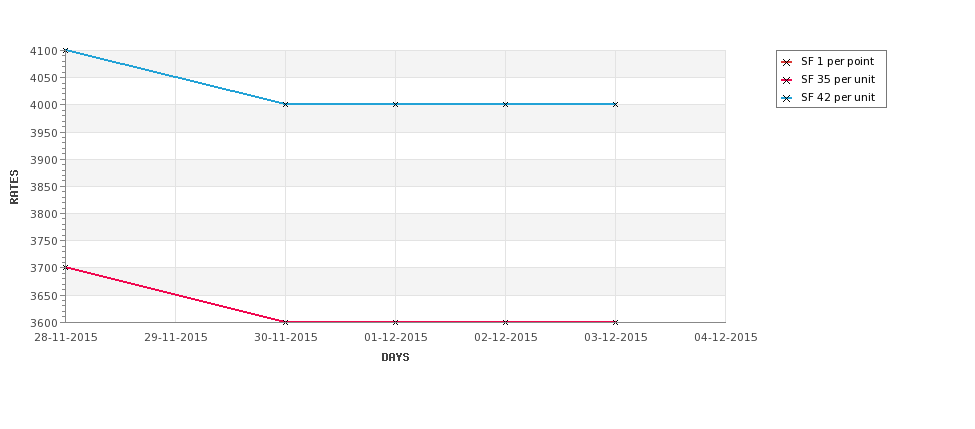Screen dimensions: 975x429
Task: Click the DAYS axis title
Action: click(x=395, y=358)
